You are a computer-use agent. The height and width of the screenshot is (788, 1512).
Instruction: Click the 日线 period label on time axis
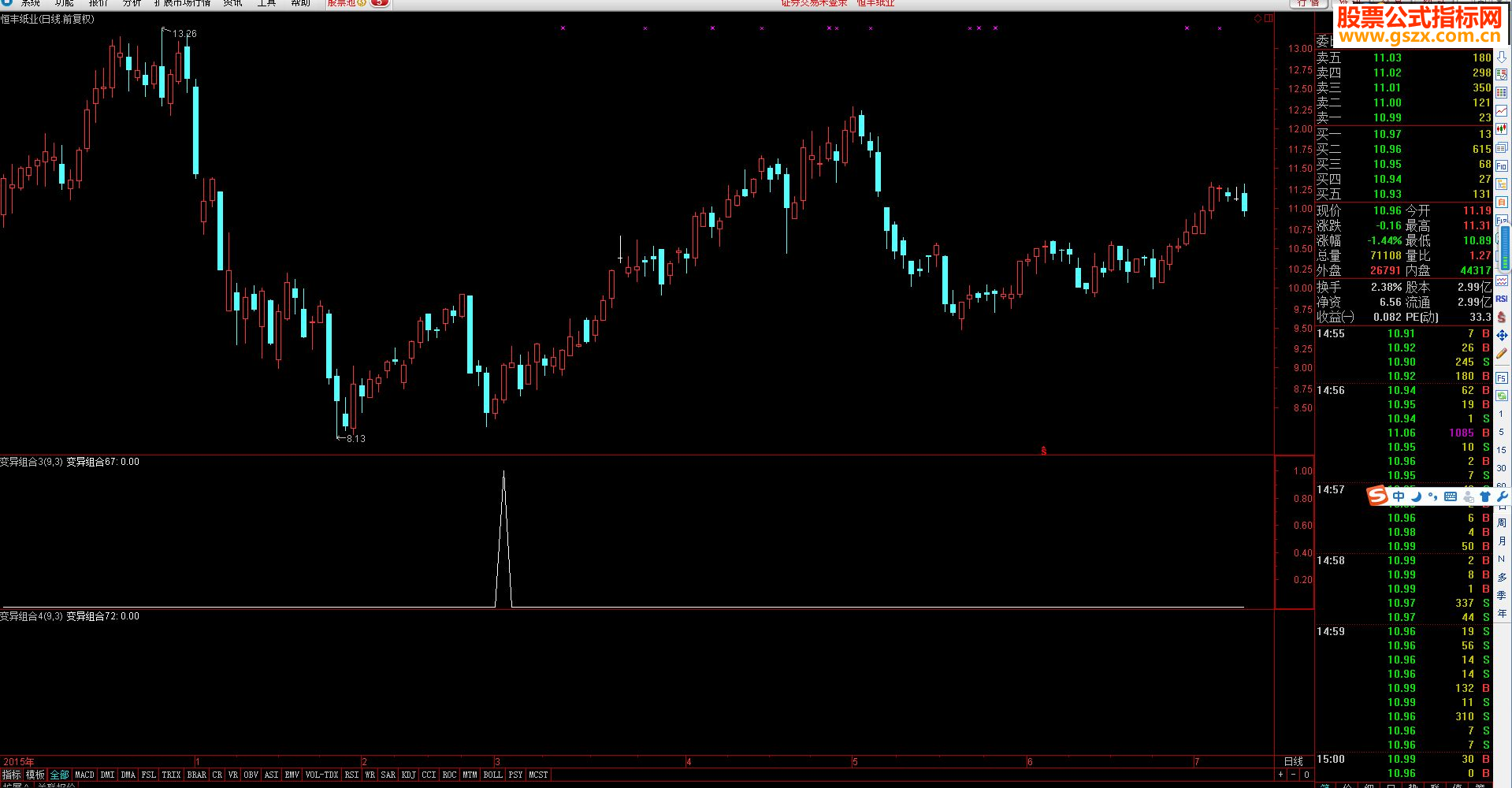coord(1293,761)
